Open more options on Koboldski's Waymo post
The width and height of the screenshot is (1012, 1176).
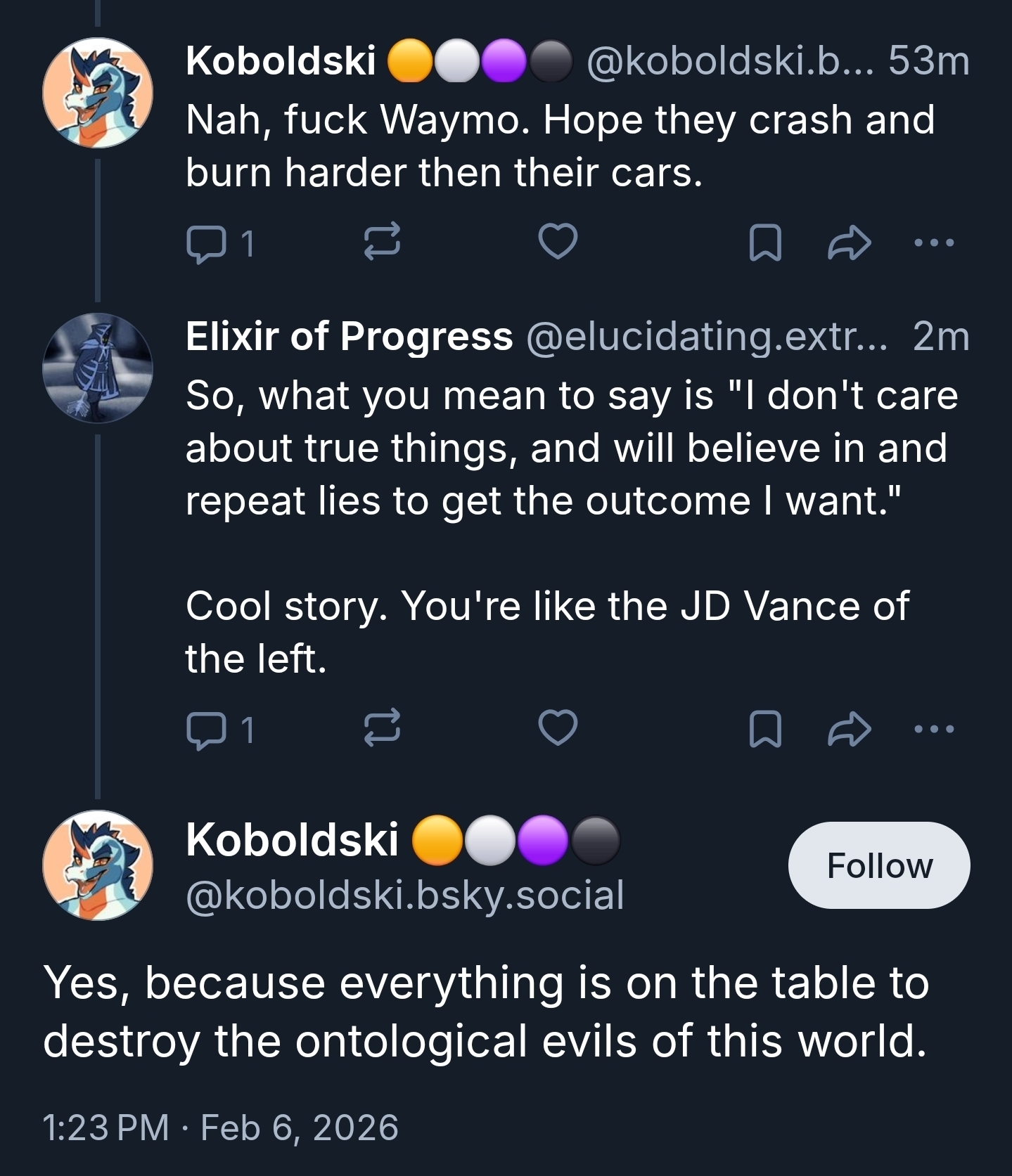point(934,243)
